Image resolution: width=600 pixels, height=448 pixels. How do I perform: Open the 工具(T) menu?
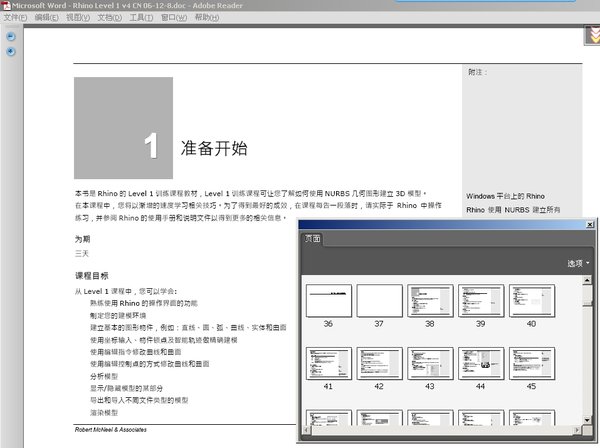pyautogui.click(x=141, y=18)
